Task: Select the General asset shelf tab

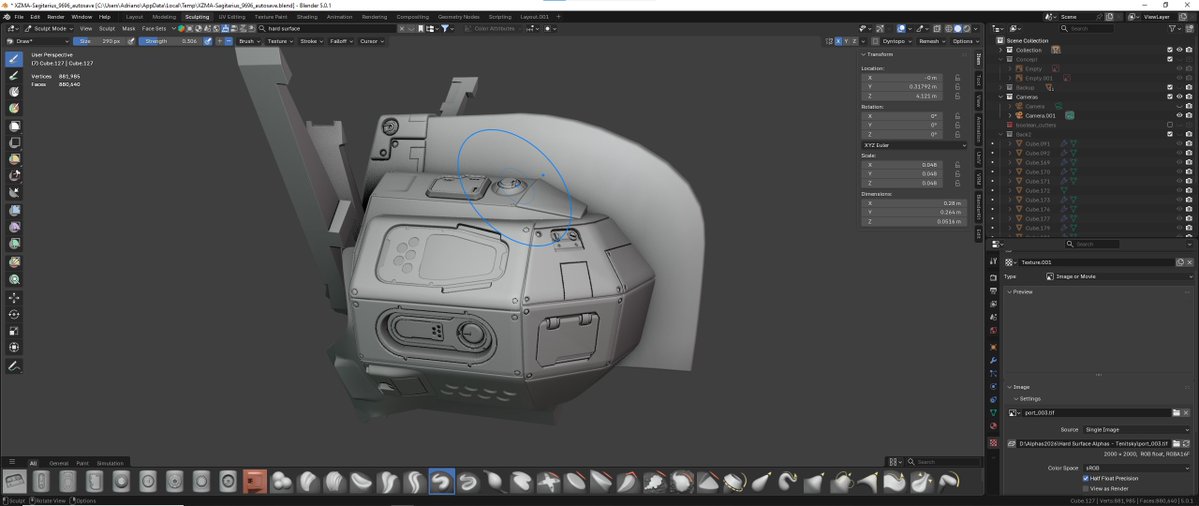Action: point(58,462)
